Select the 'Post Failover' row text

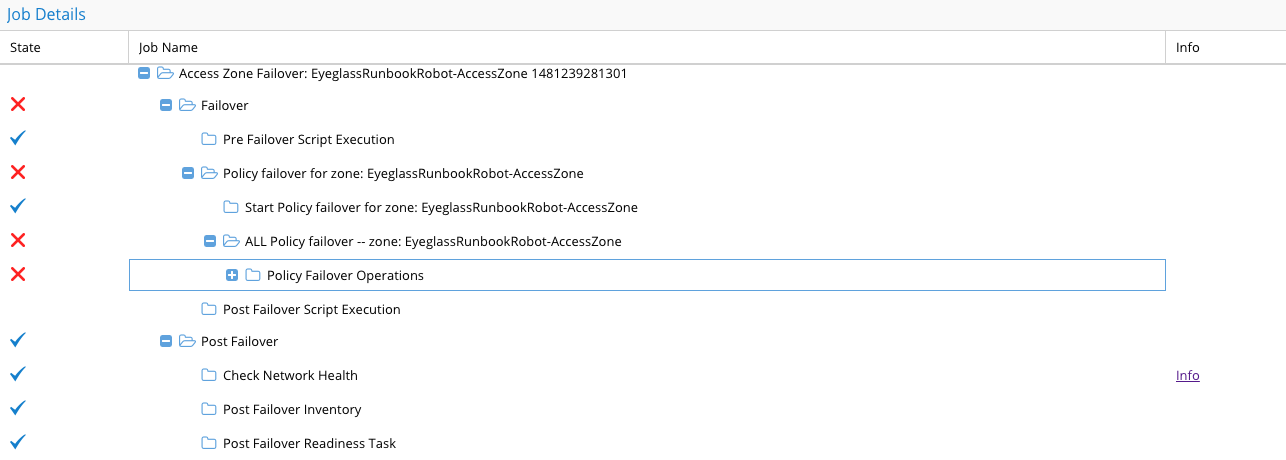[x=240, y=342]
